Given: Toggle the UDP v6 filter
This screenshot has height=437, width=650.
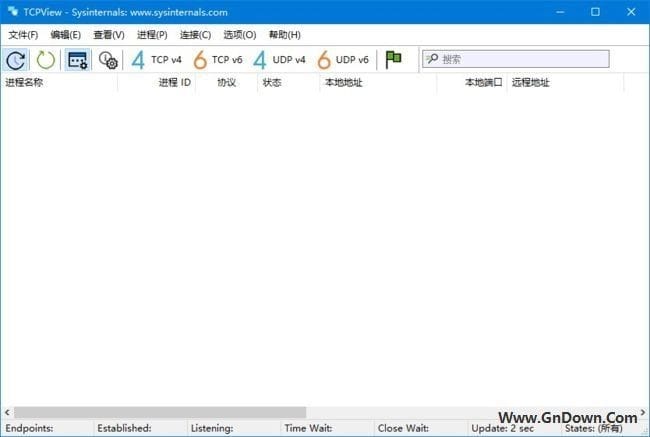Looking at the screenshot, I should (343, 60).
